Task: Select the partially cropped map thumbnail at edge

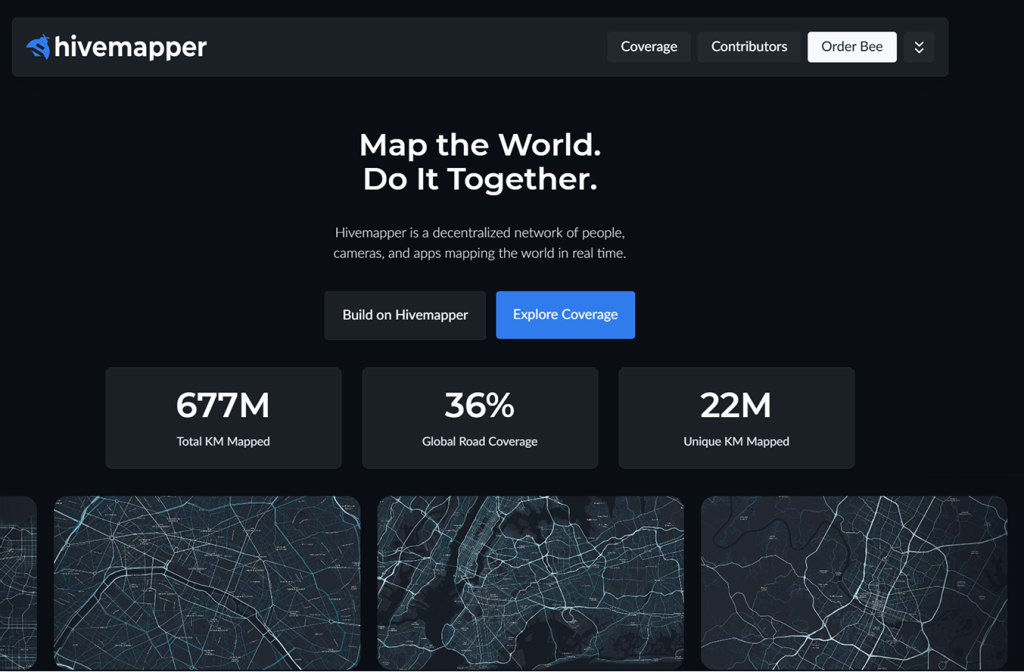Action: [18, 583]
